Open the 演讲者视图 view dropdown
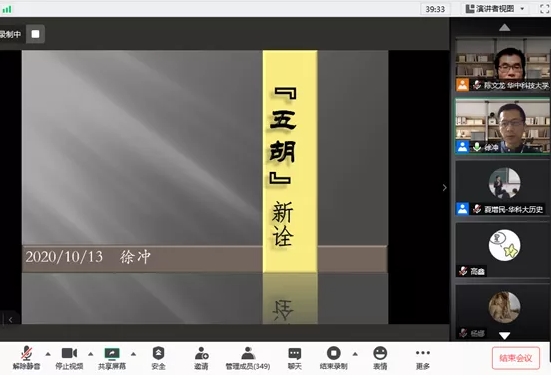The image size is (551, 379). (x=495, y=9)
